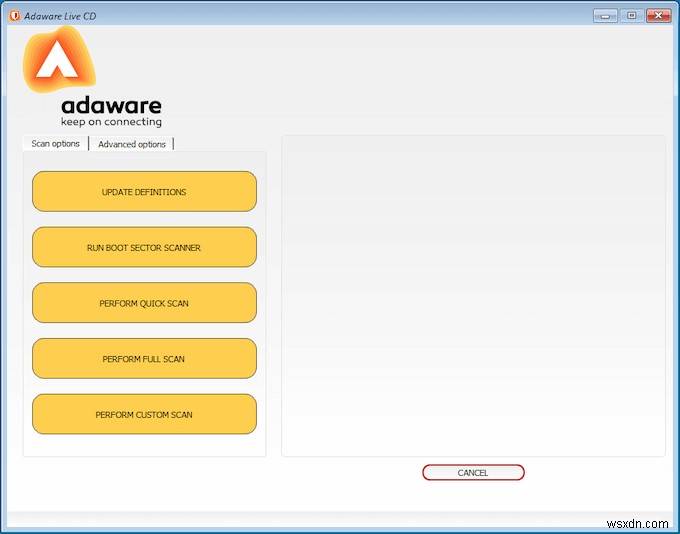Screen dimensions: 680x534
Task: Click the Adaware title bar app icon
Action: coord(14,16)
